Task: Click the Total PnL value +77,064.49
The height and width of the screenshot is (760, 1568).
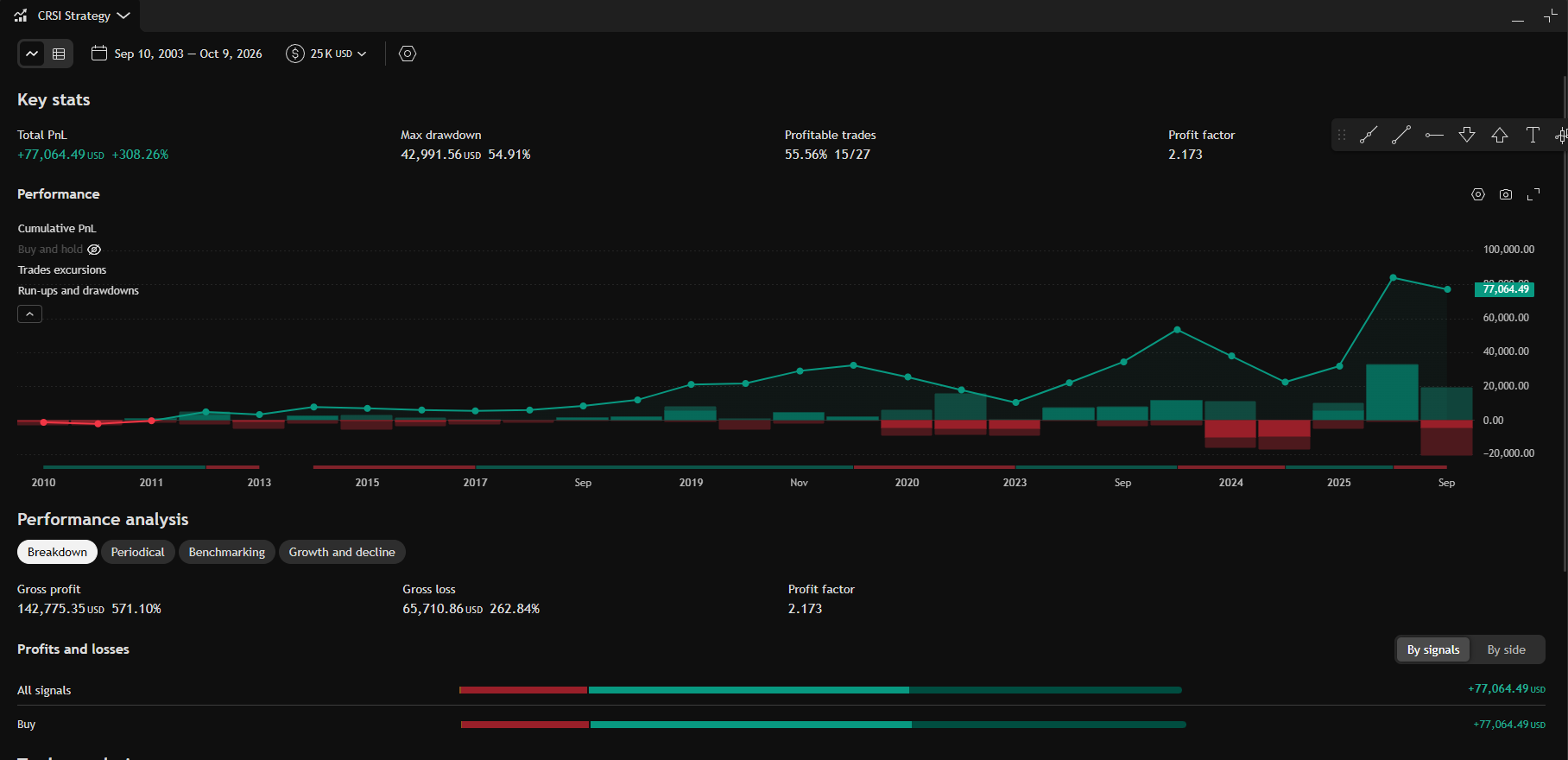Action: [60, 155]
